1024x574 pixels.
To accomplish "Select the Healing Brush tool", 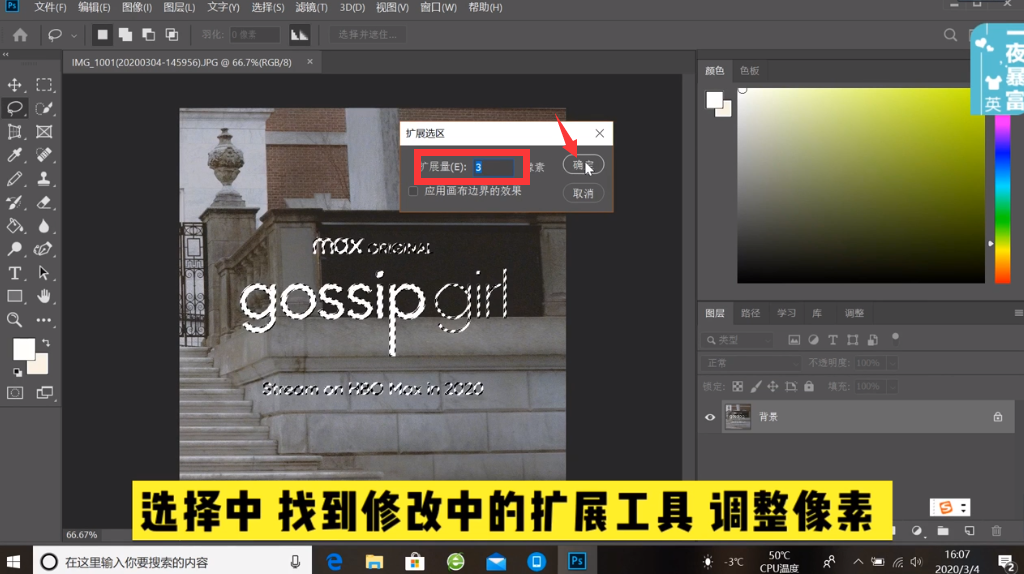I will coord(44,155).
